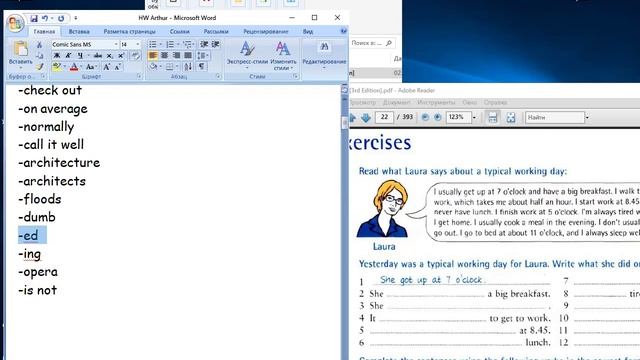
Task: Redo the action in Quick Access toolbar
Action: coord(61,18)
